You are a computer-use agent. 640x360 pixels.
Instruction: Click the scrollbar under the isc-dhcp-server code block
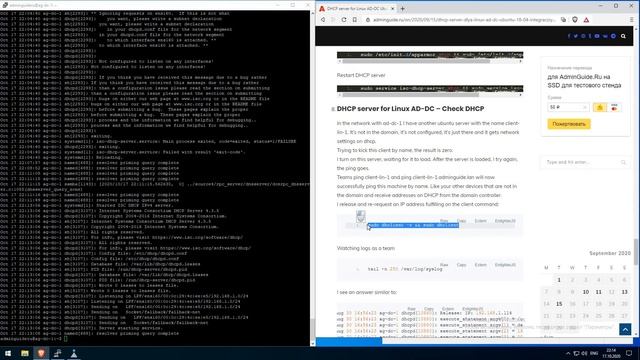[410, 95]
